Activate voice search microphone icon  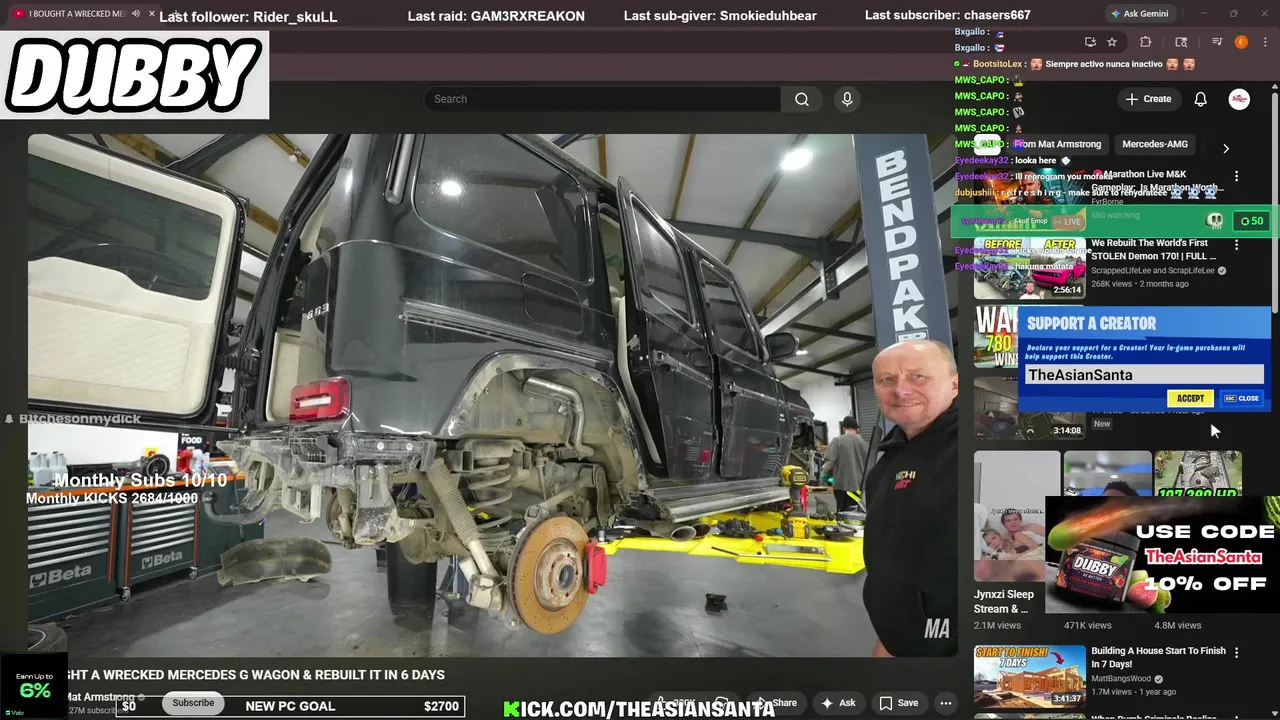click(847, 99)
